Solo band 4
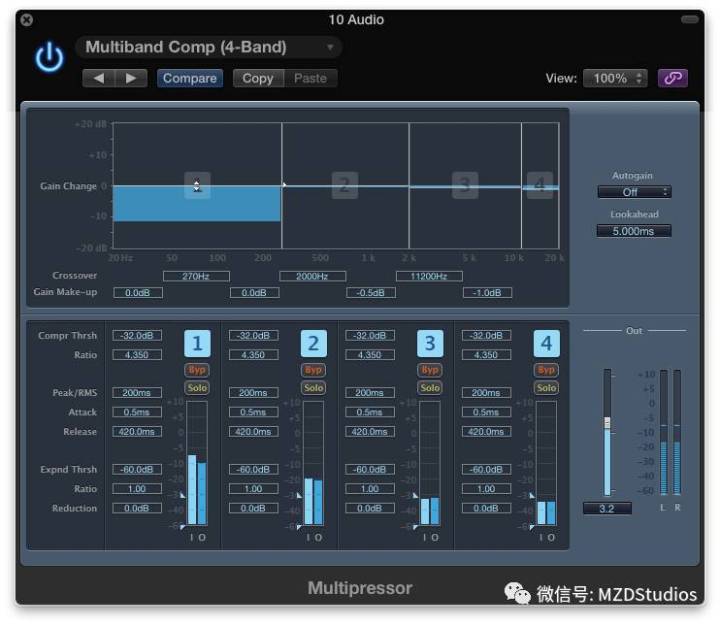 coord(546,388)
